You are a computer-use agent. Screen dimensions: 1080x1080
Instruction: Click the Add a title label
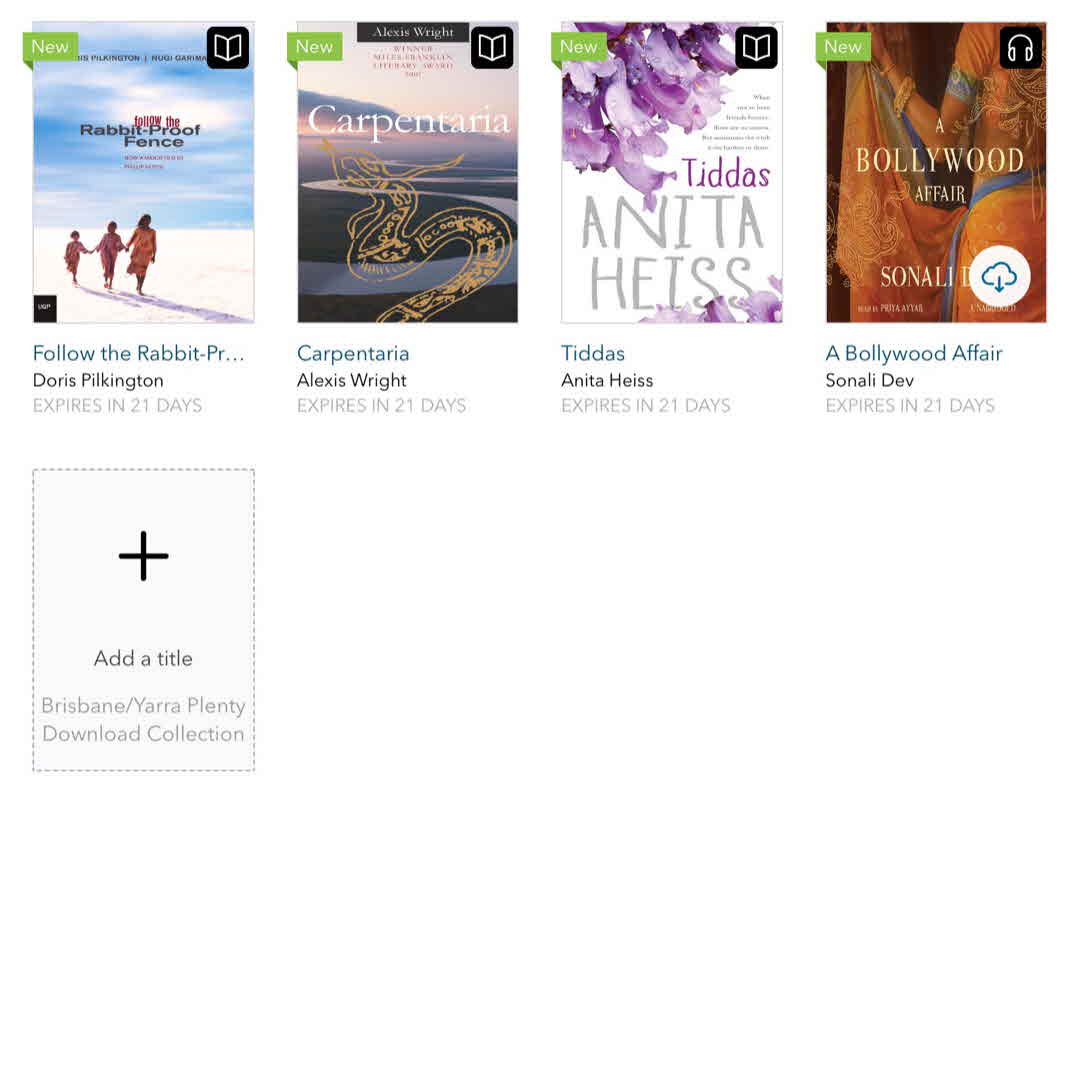(x=143, y=658)
